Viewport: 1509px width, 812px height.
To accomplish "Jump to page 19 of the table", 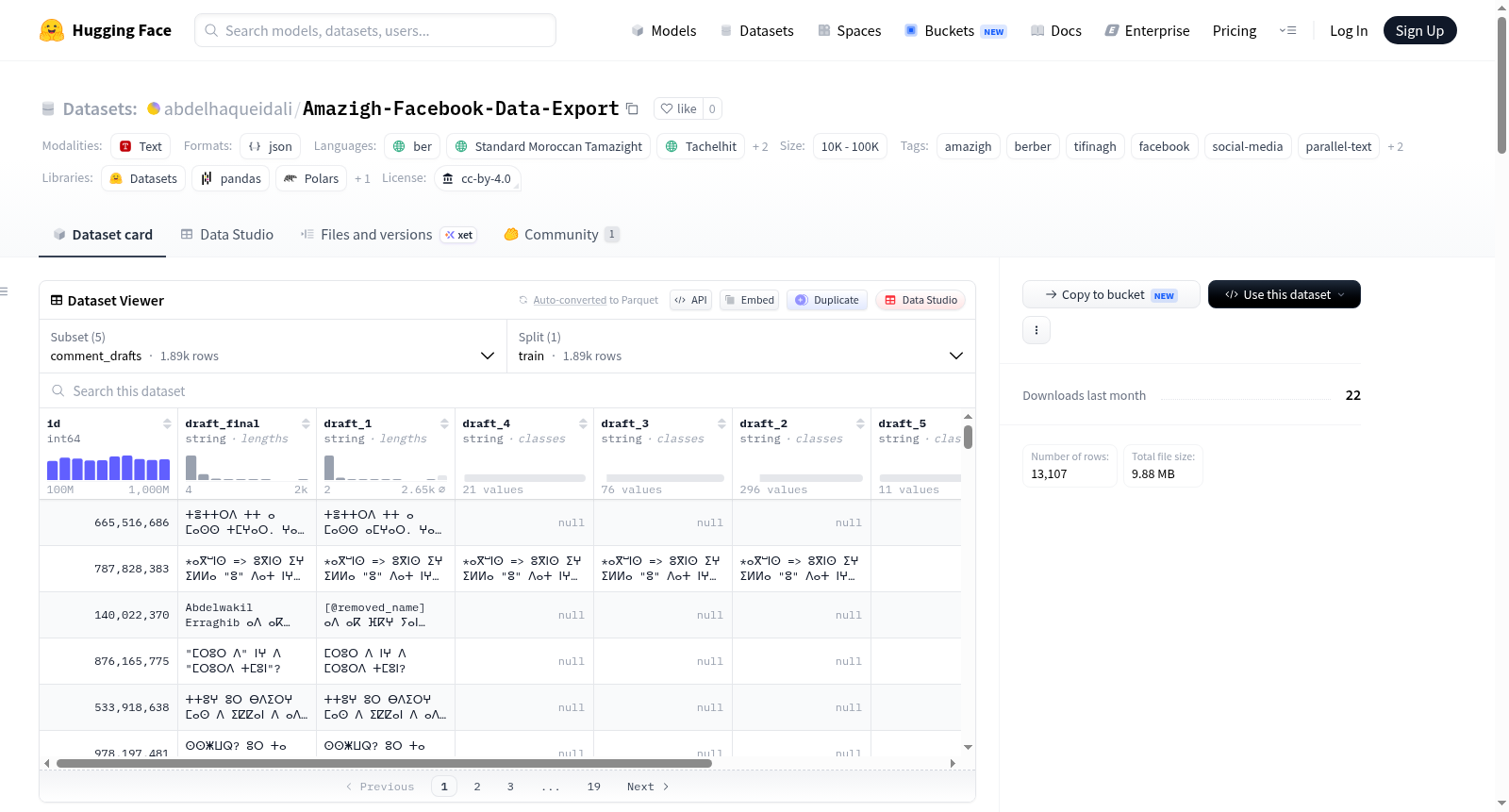I will tap(593, 787).
